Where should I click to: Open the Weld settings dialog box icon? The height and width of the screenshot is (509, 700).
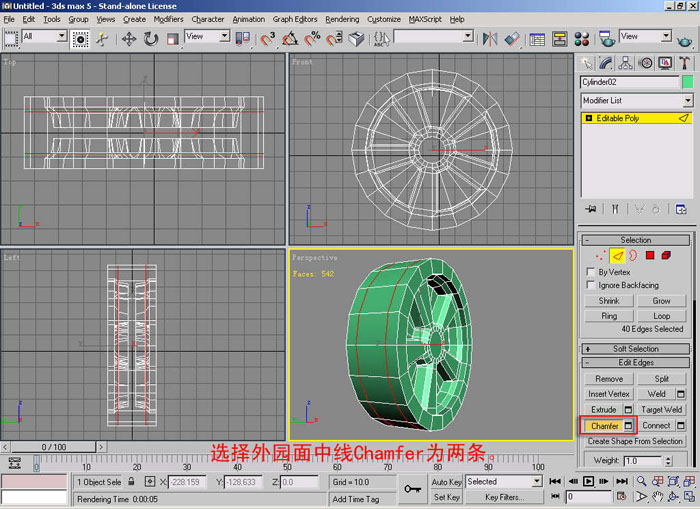pos(680,394)
